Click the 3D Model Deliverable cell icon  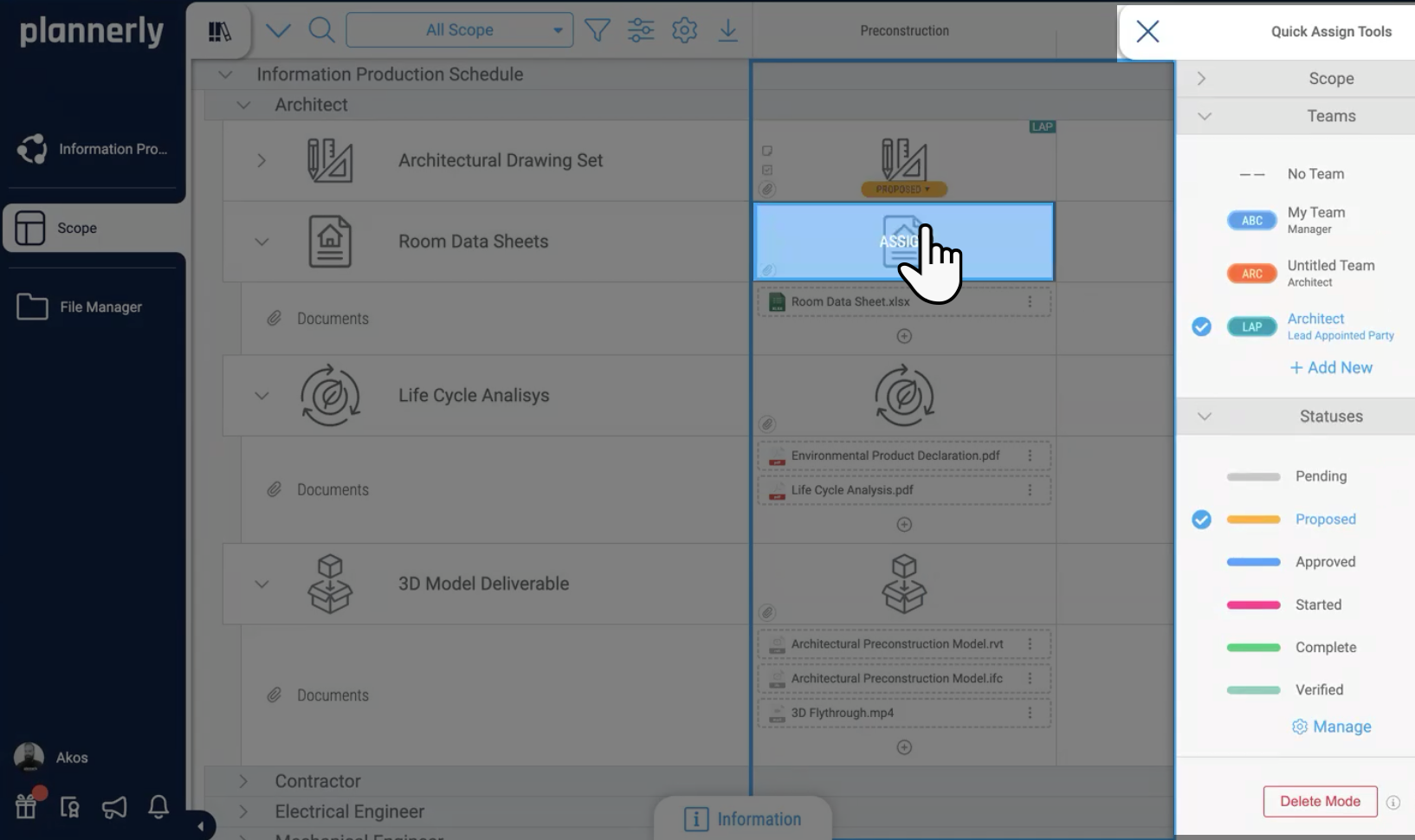point(904,584)
